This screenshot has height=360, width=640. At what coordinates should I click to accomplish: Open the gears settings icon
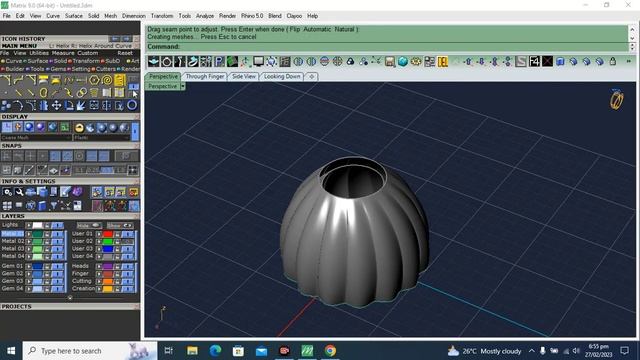pyautogui.click(x=7, y=192)
